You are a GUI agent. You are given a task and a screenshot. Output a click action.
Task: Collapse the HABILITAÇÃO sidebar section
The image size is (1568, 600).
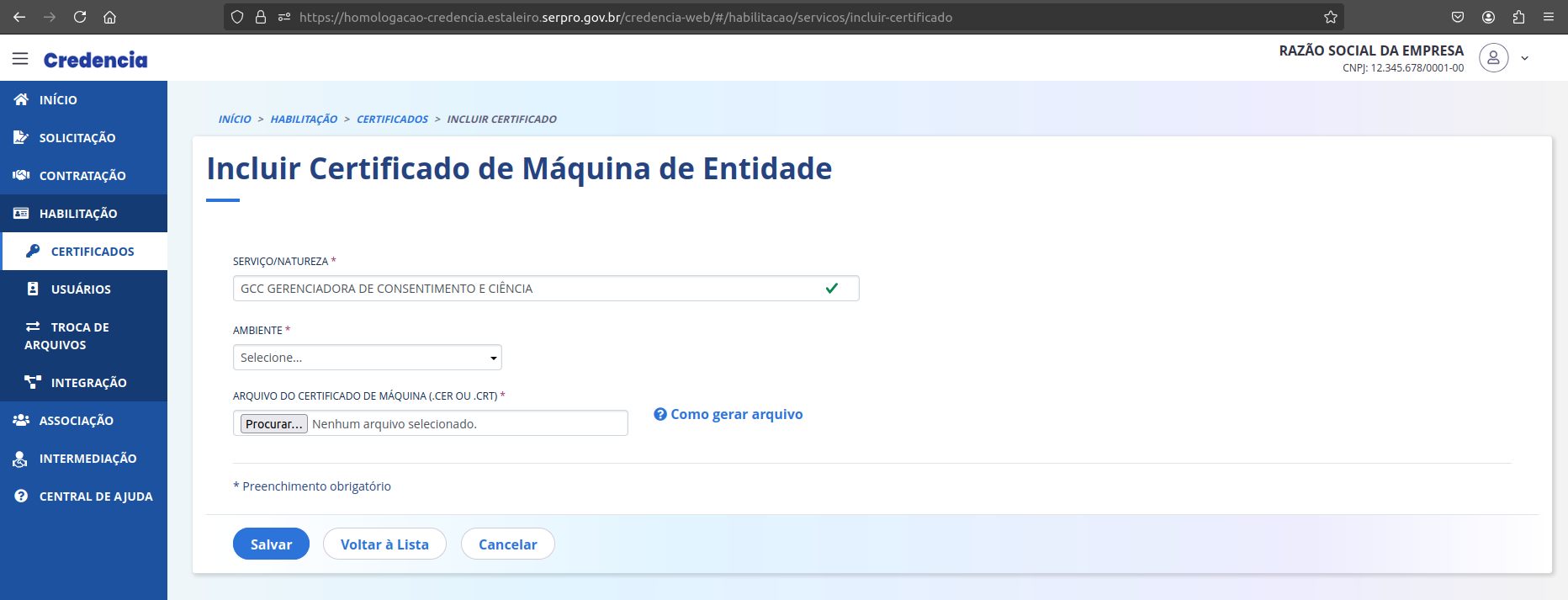(84, 213)
